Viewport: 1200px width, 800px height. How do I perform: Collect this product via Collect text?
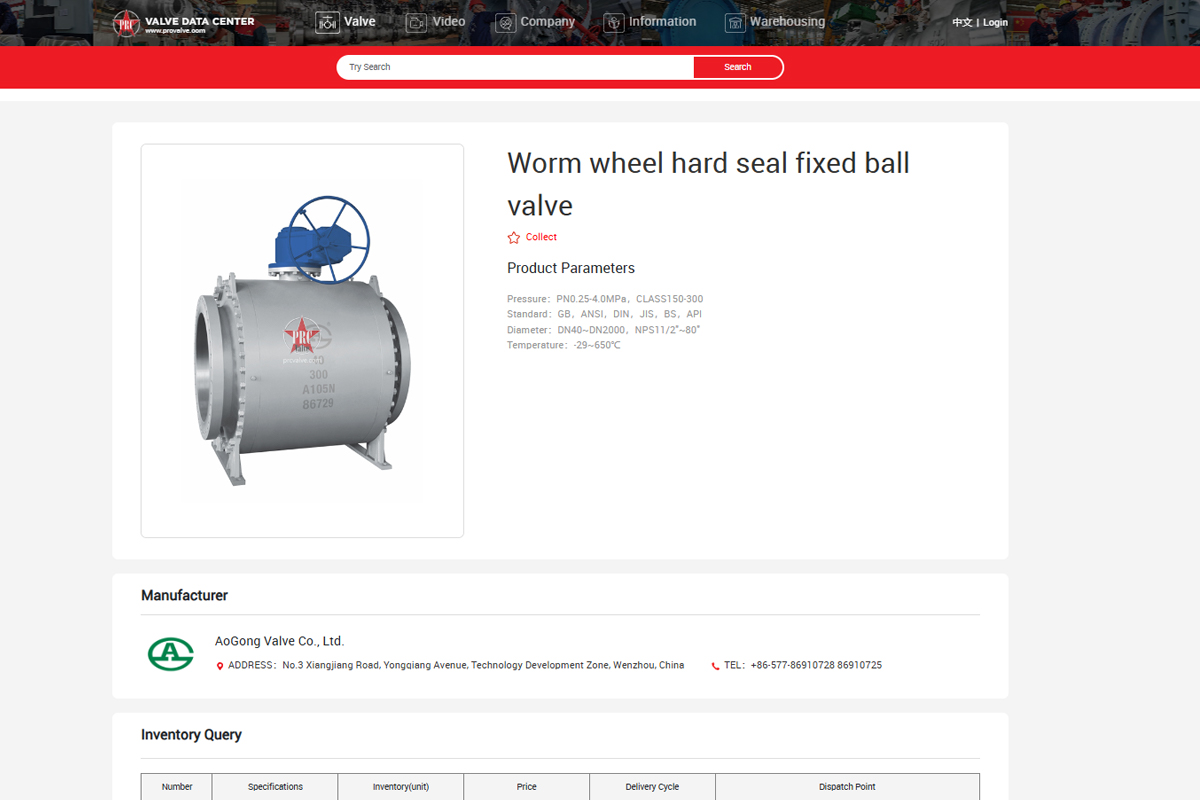(541, 237)
